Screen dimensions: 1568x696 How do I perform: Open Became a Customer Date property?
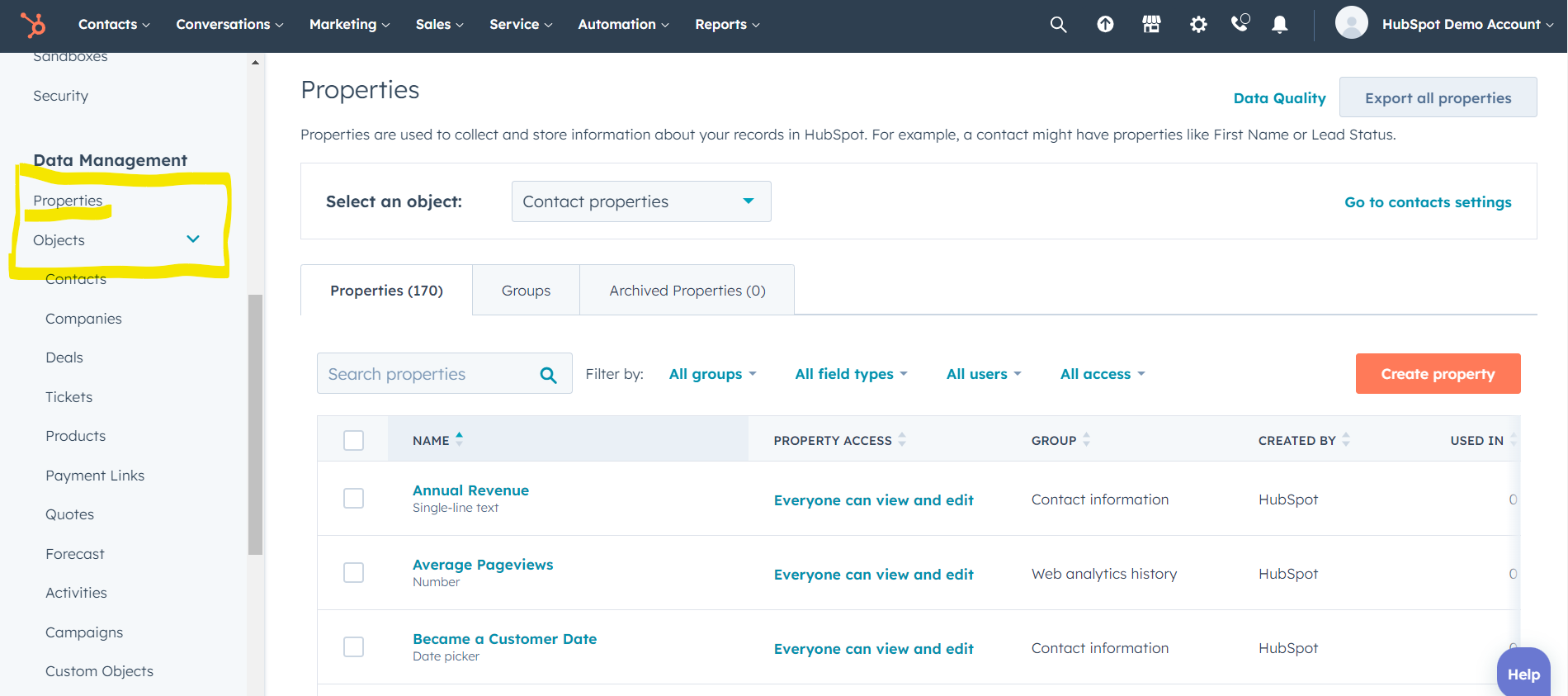504,639
